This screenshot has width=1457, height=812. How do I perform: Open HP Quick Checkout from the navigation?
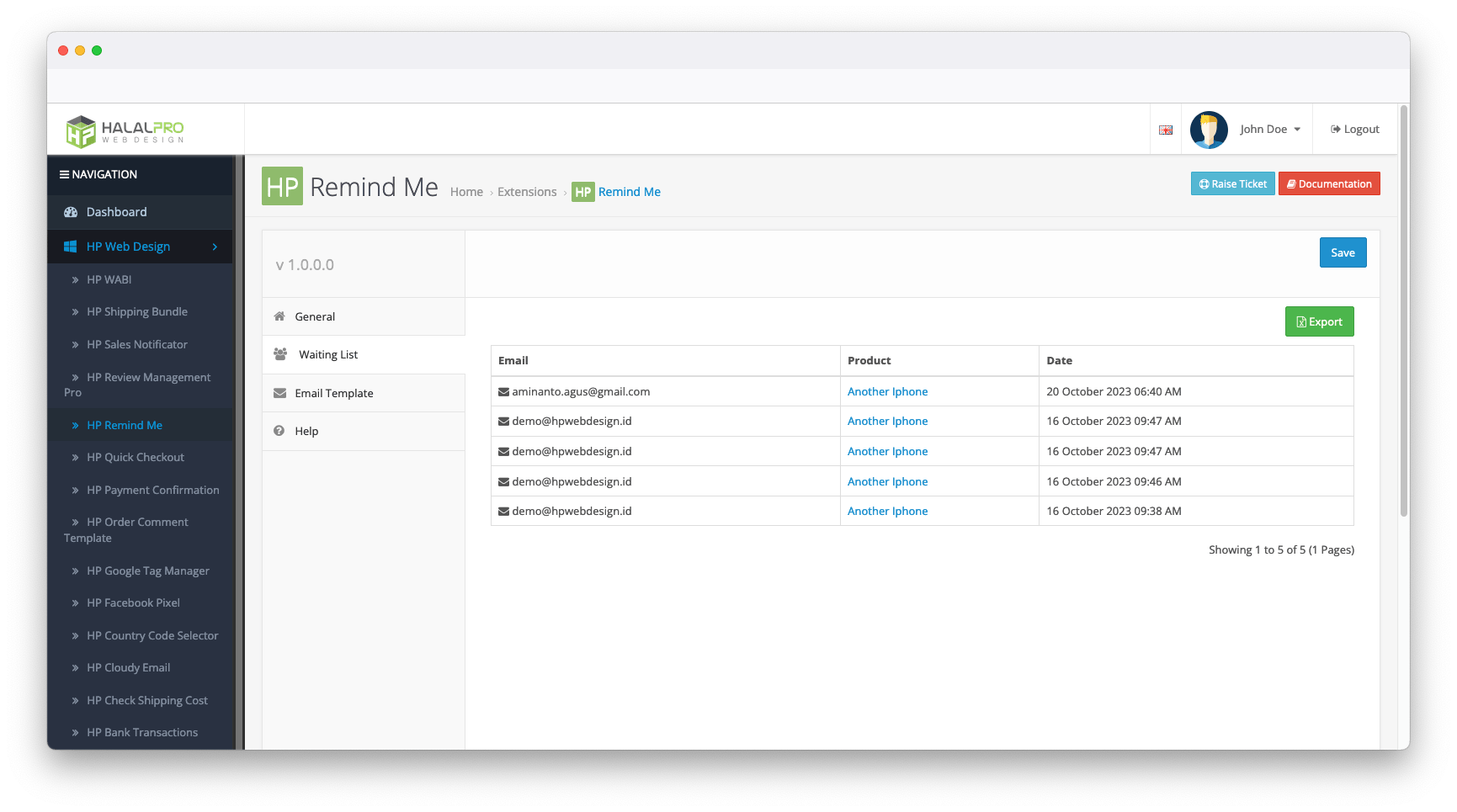click(x=135, y=457)
